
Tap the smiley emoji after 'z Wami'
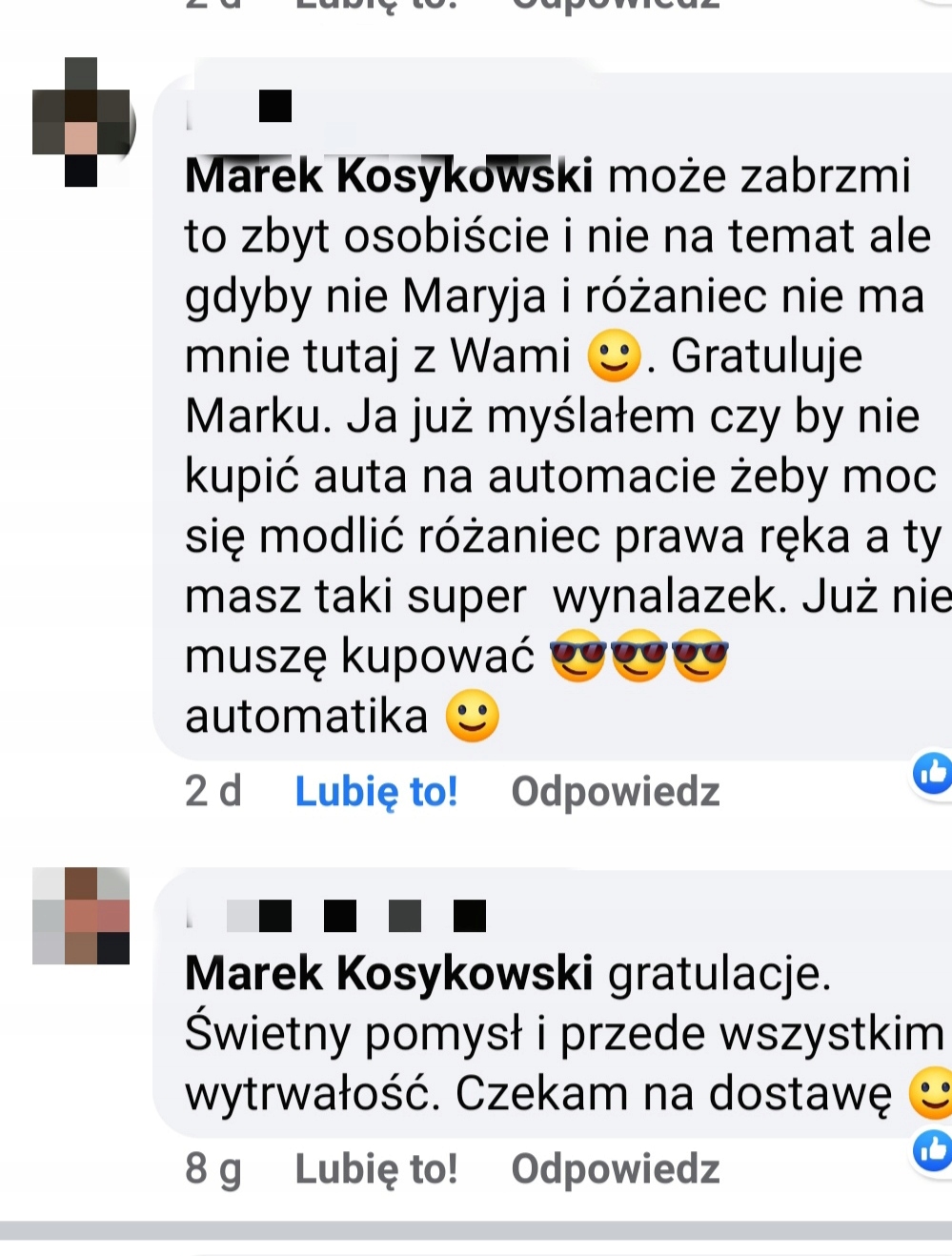[x=614, y=355]
